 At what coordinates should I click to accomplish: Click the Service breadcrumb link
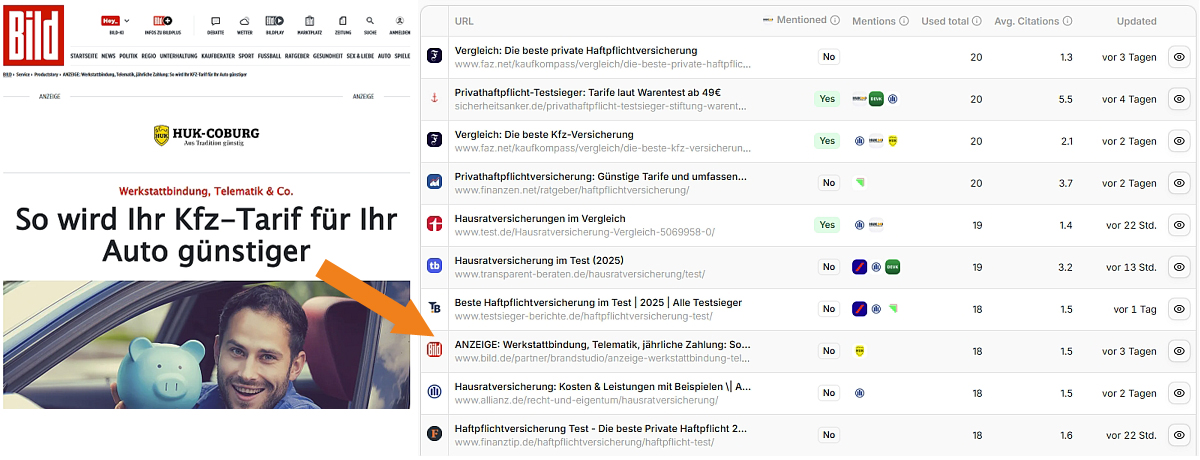pyautogui.click(x=23, y=74)
